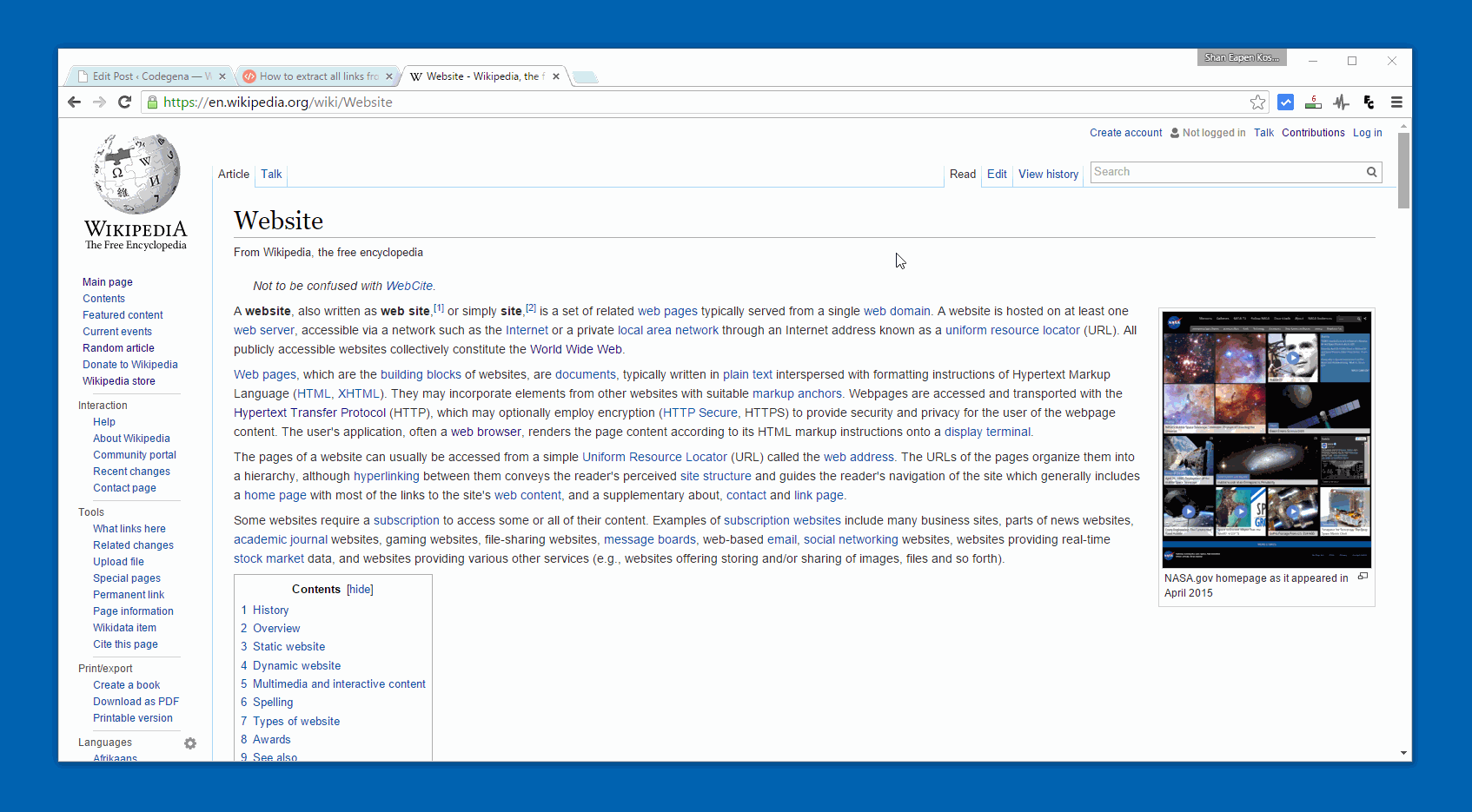Click Download as PDF
The height and width of the screenshot is (812, 1472).
pyautogui.click(x=136, y=702)
